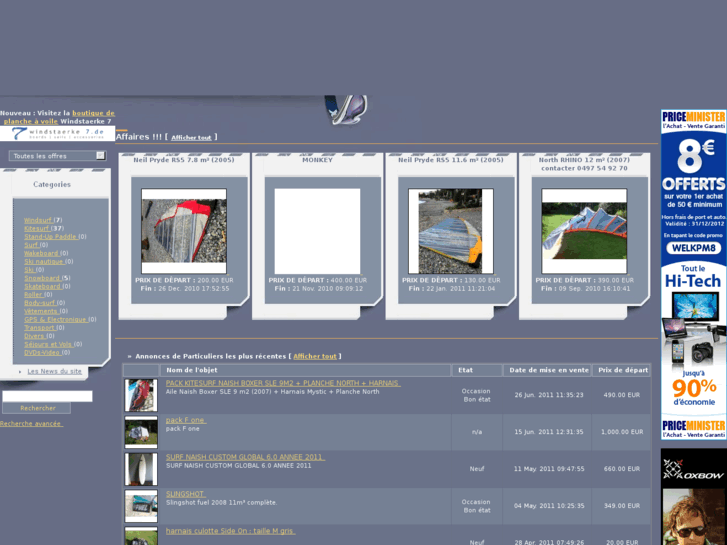Click 'North RHINO 12 m² (2007)' title
727x545 pixels.
pos(584,160)
